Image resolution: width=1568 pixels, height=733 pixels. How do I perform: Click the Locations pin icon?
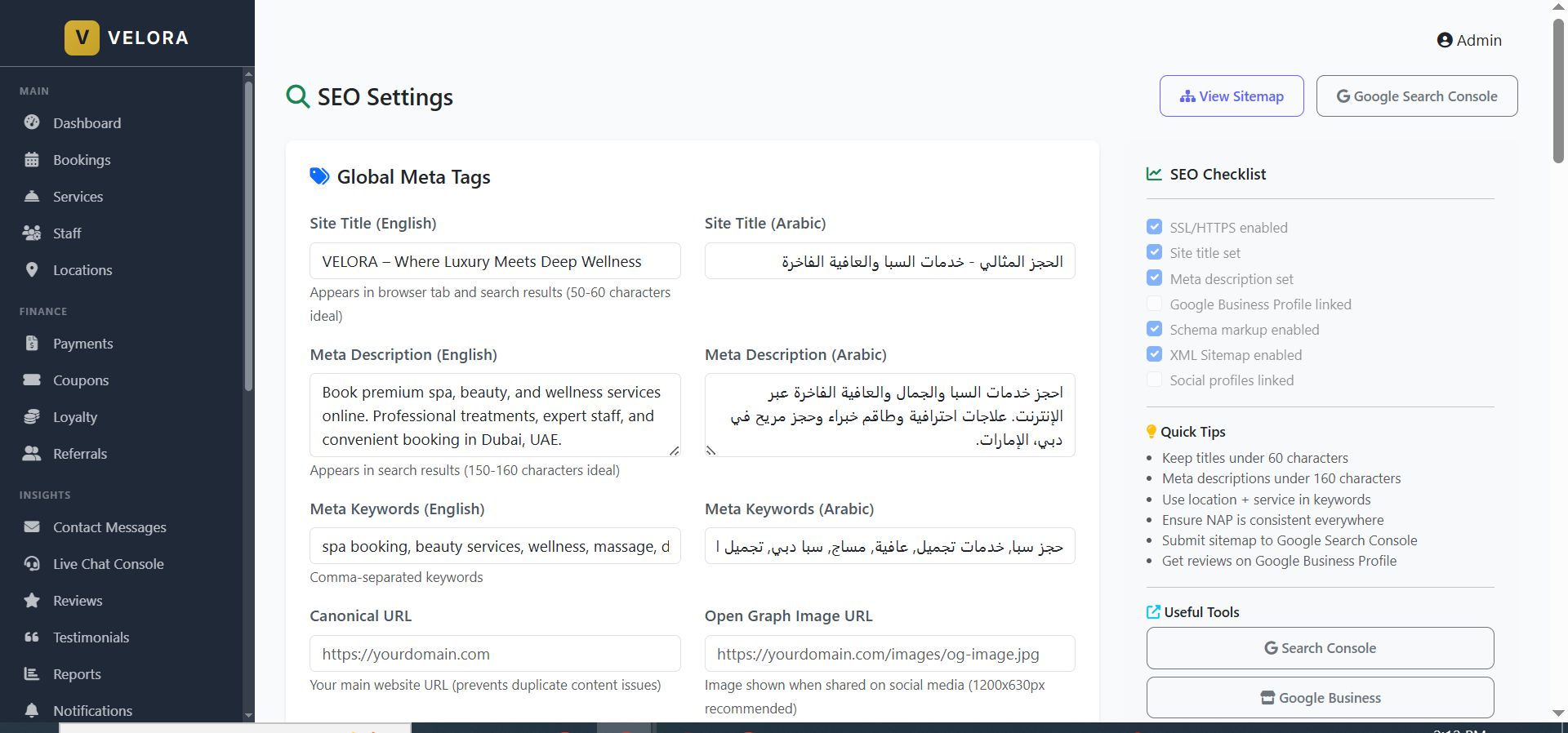pyautogui.click(x=32, y=270)
